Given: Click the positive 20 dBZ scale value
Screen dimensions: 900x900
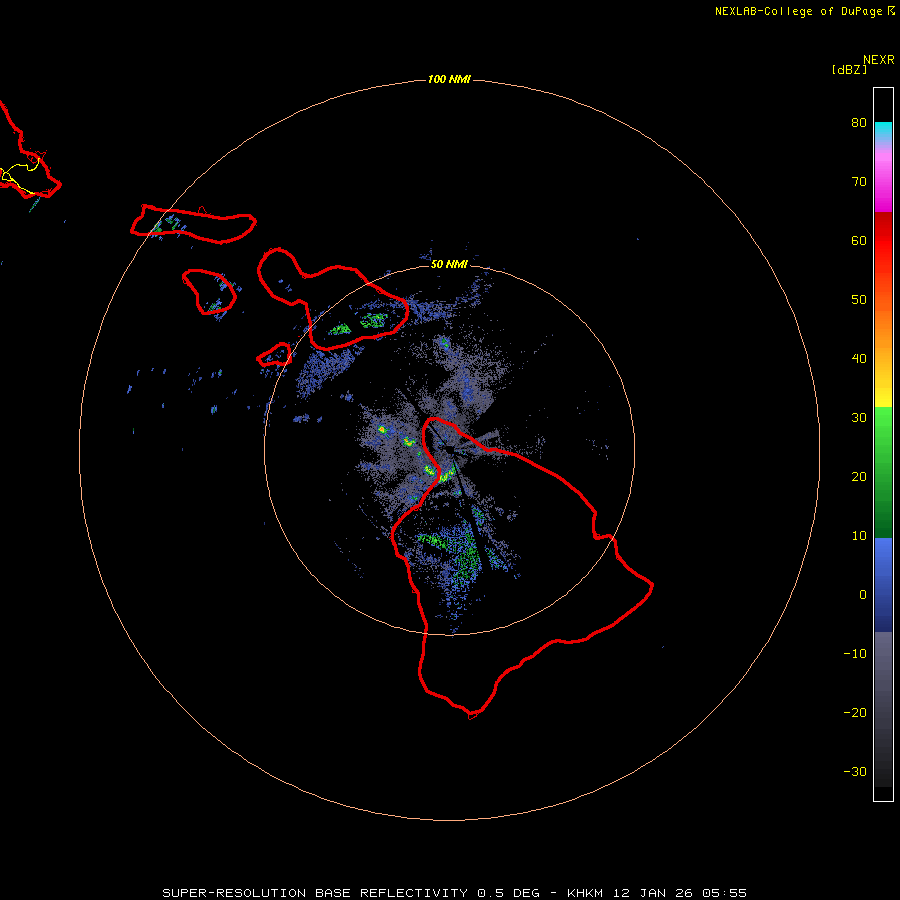Looking at the screenshot, I should click(x=859, y=477).
